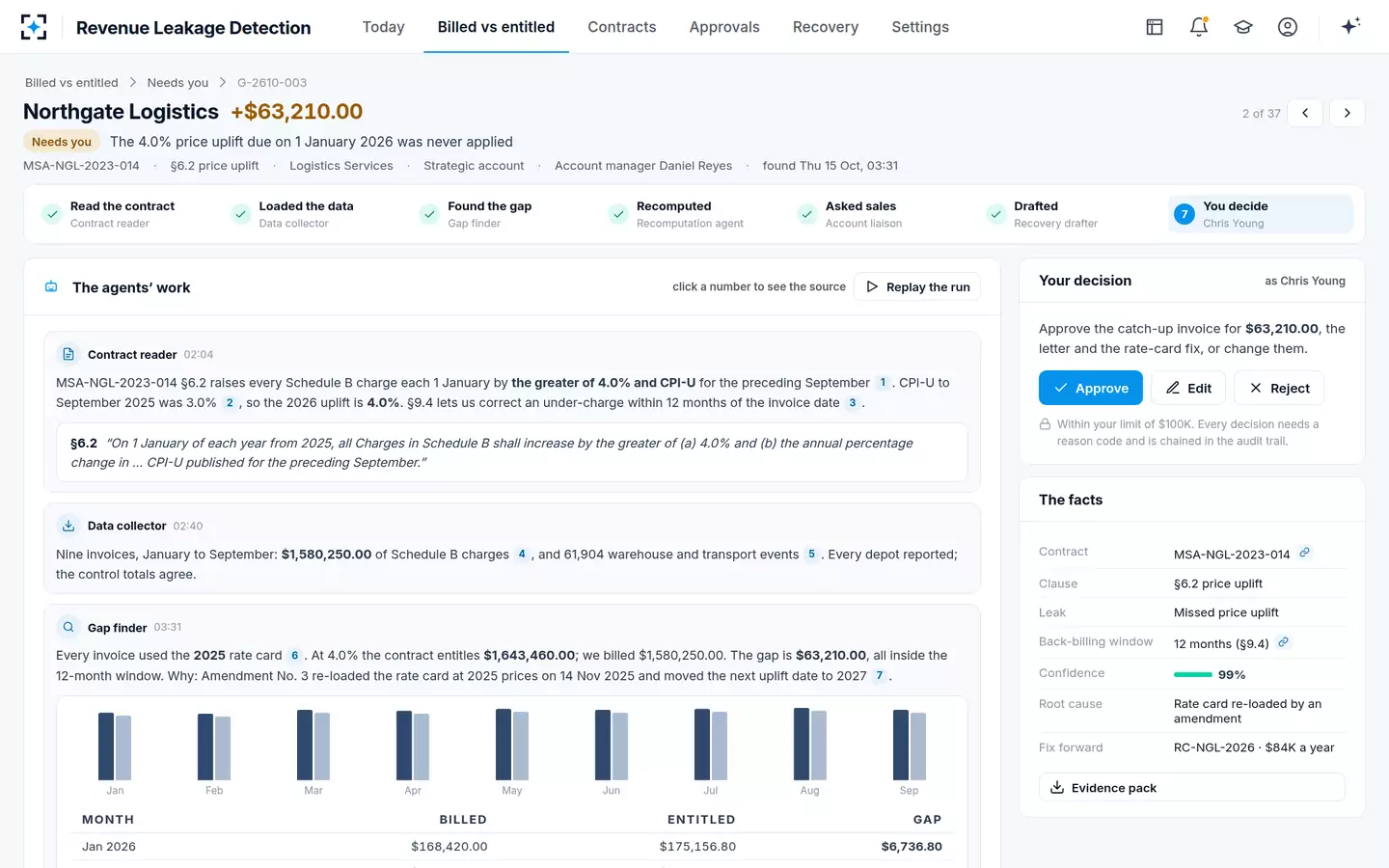Replay the run
The image size is (1389, 868).
pyautogui.click(x=917, y=286)
